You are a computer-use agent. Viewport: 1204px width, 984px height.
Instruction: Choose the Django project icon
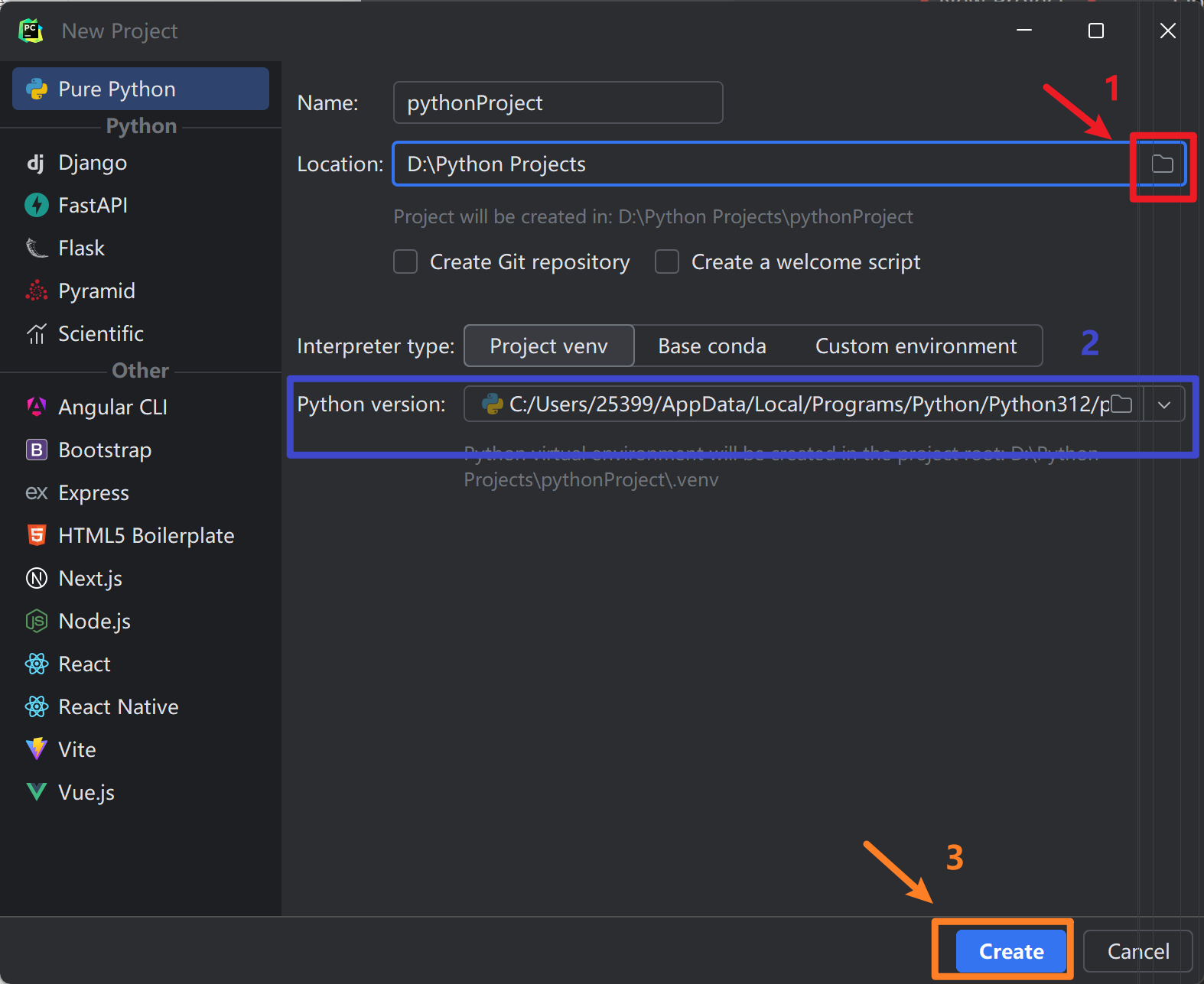35,163
